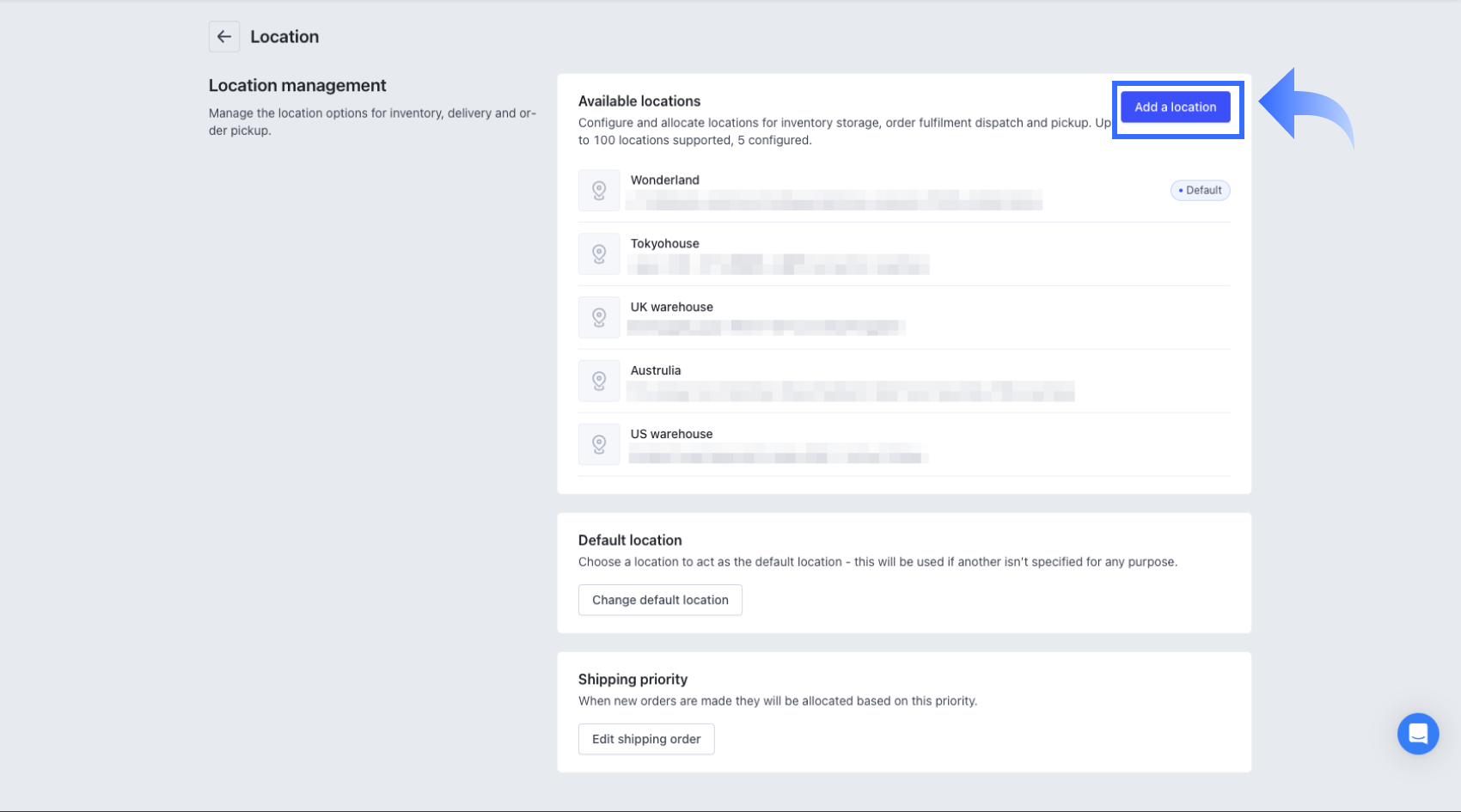The image size is (1461, 812).
Task: Click the pin icon beside UK warehouse
Action: [x=599, y=317]
